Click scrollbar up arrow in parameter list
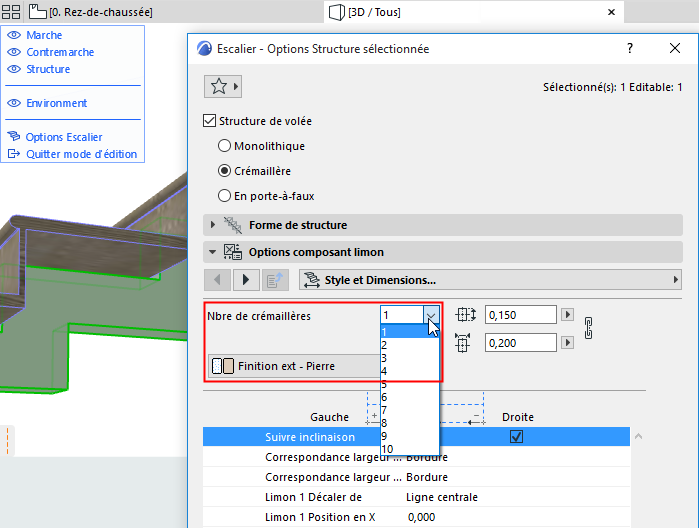The height and width of the screenshot is (528, 699). pyautogui.click(x=638, y=436)
